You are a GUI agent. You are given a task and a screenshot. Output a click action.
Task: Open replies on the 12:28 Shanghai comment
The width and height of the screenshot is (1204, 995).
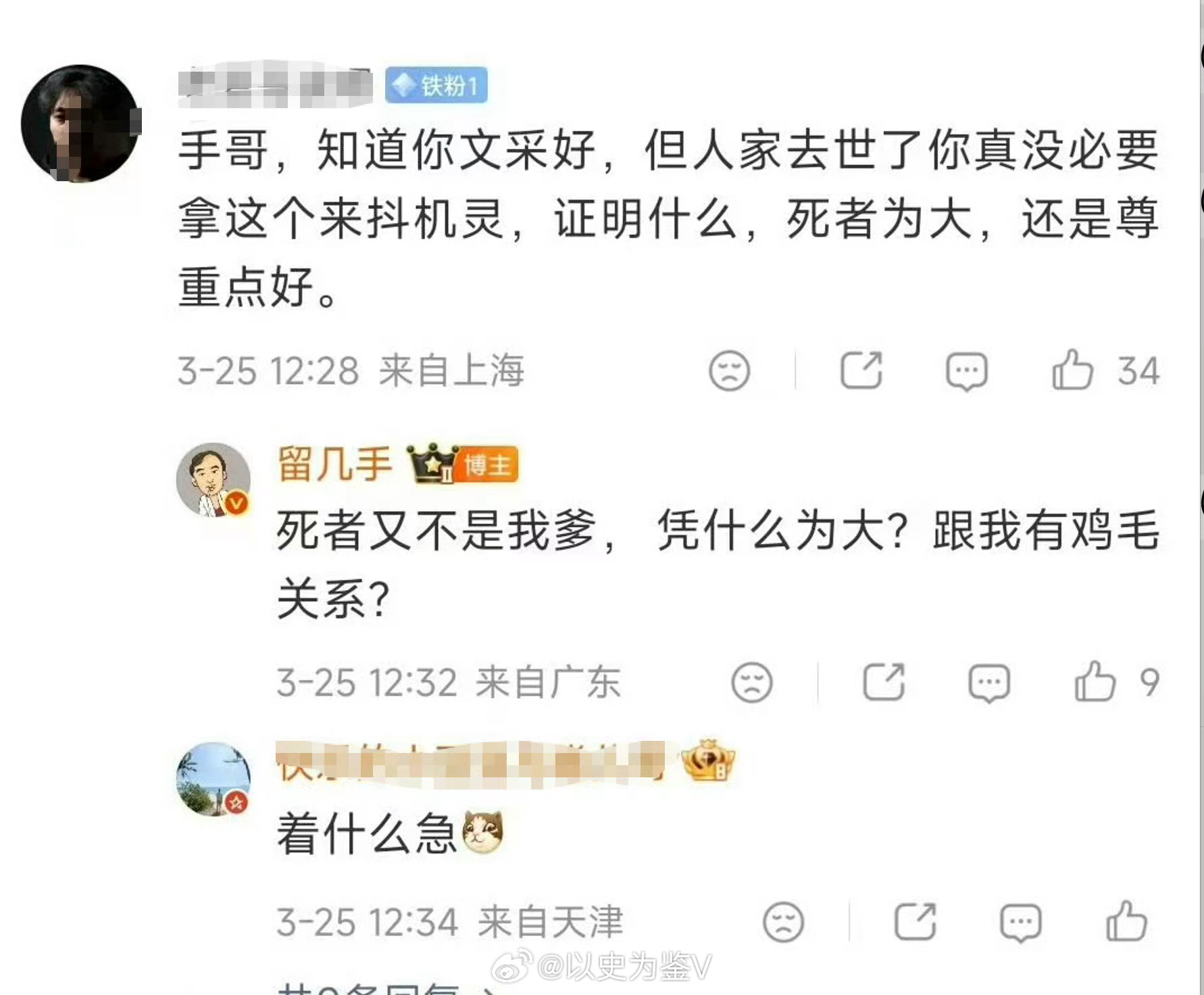tap(967, 371)
